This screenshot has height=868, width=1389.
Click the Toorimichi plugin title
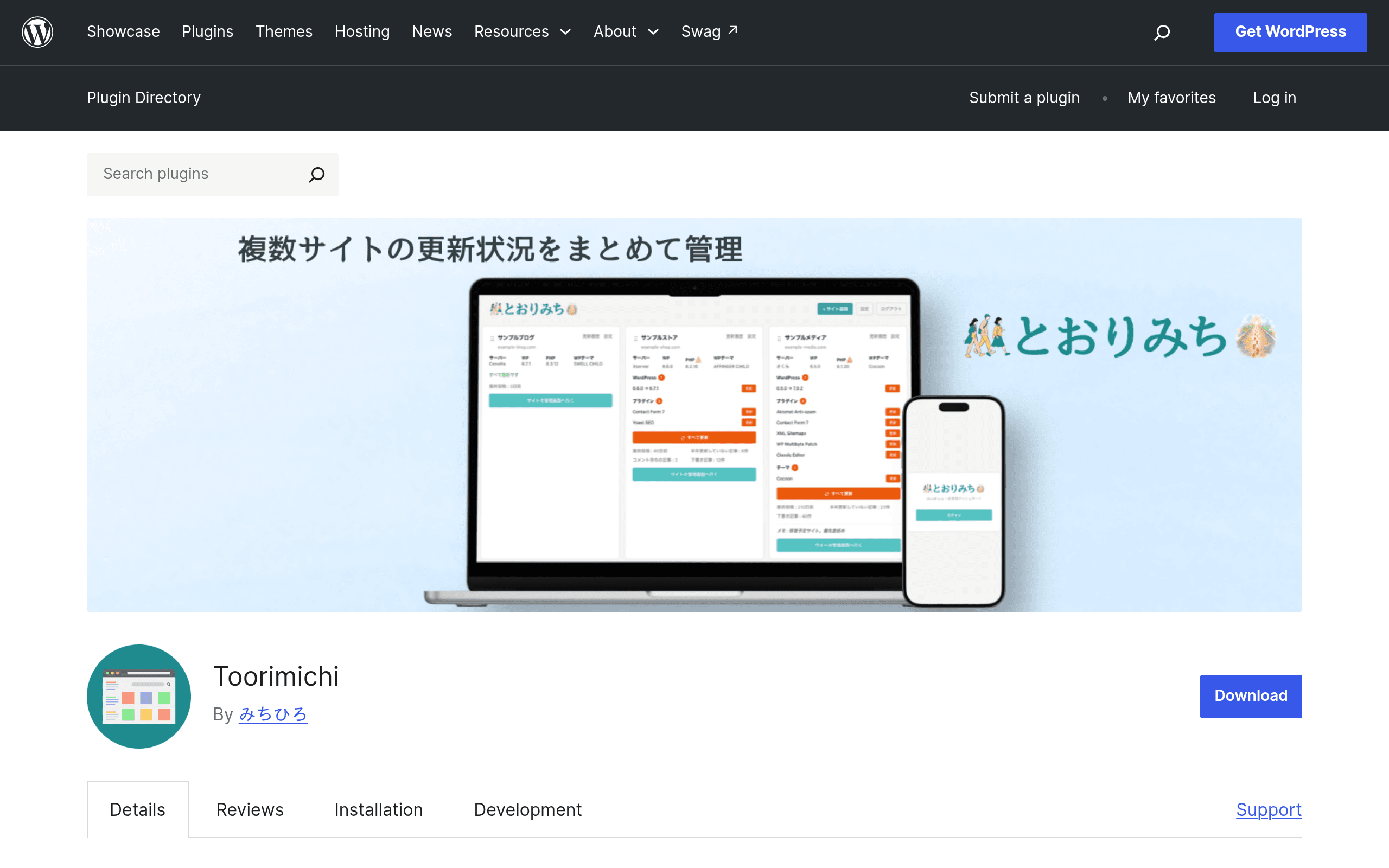coord(276,676)
